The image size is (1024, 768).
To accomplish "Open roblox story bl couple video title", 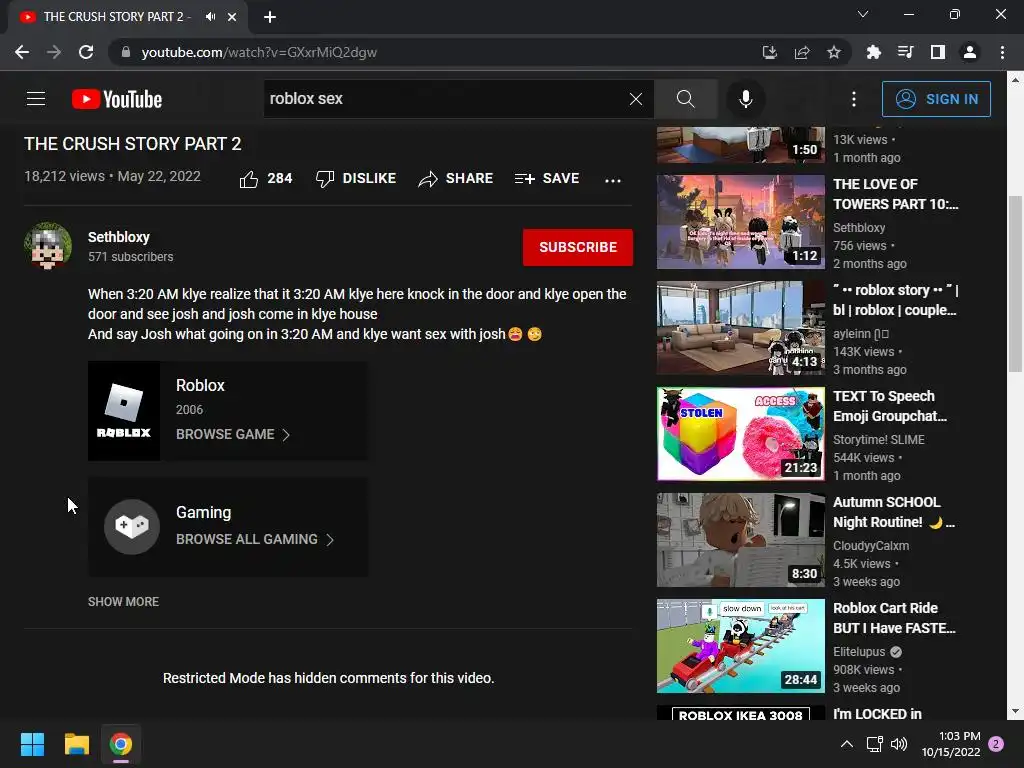I will [x=895, y=300].
